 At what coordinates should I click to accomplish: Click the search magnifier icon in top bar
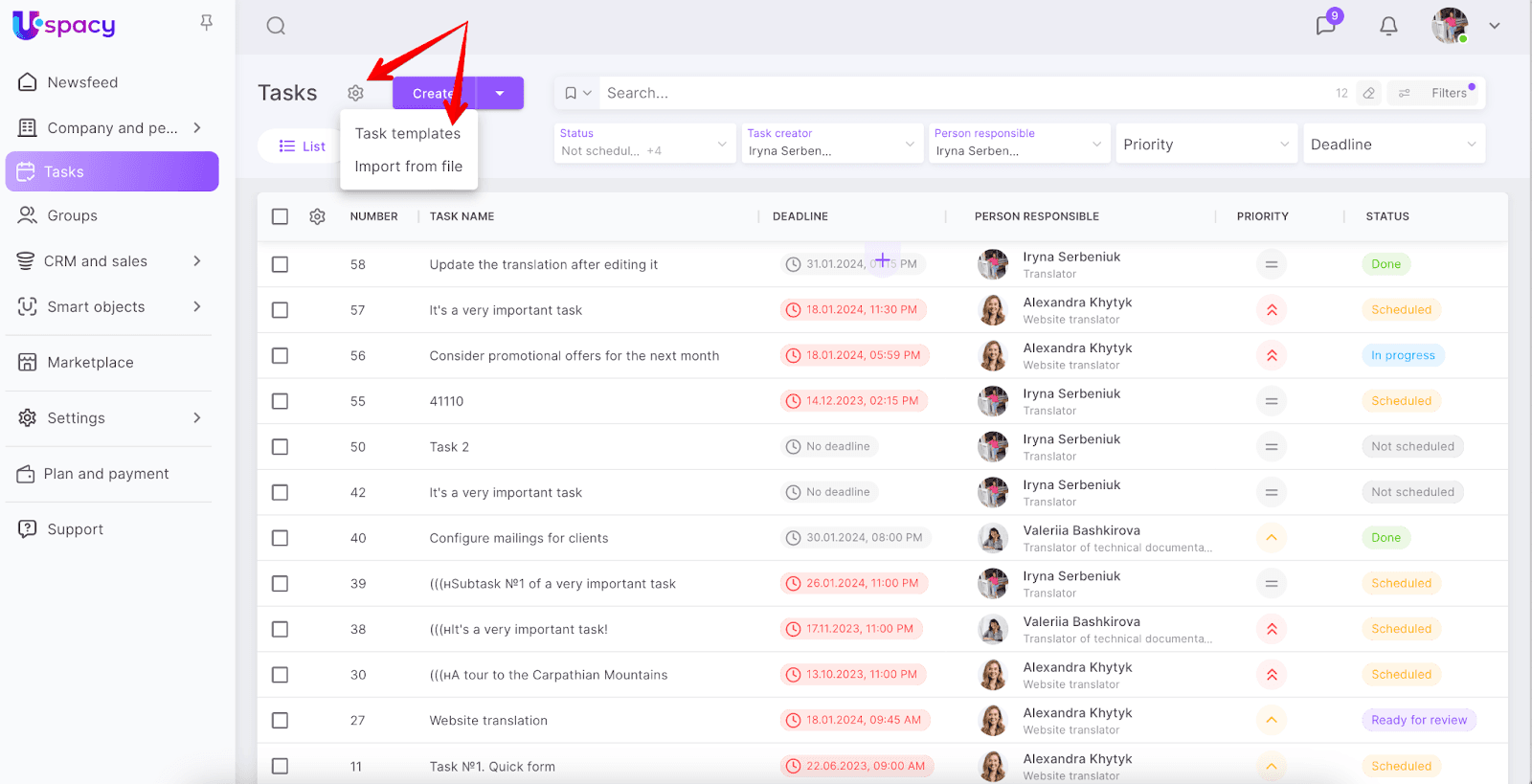point(276,26)
